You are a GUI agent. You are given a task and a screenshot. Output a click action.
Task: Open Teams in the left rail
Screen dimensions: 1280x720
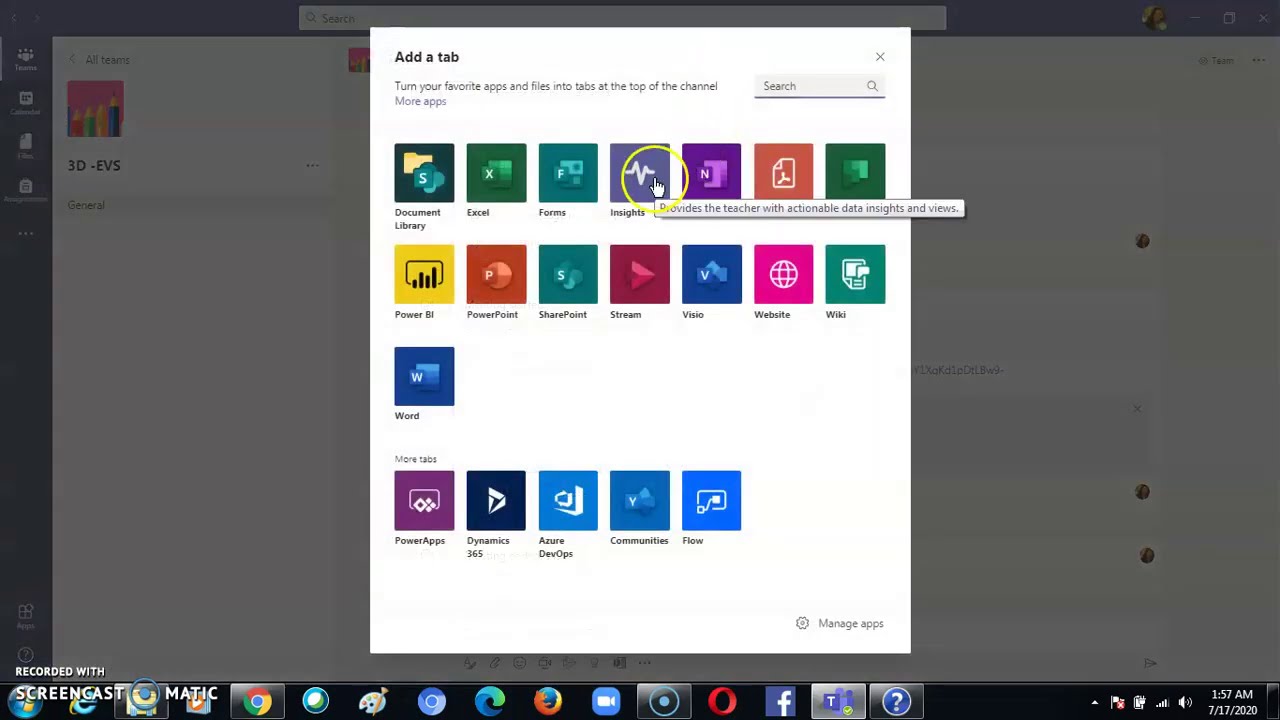(x=26, y=59)
